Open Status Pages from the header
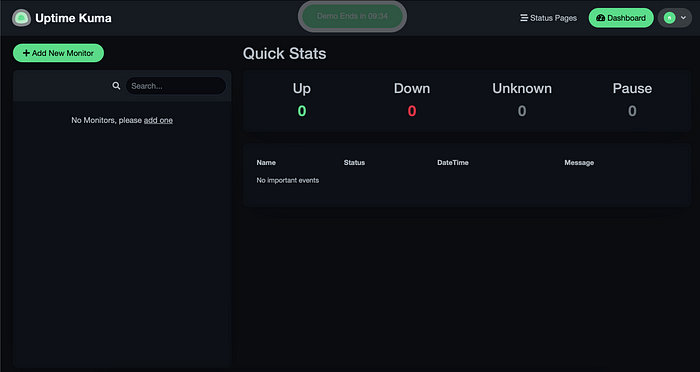This screenshot has width=700, height=372. 548,18
